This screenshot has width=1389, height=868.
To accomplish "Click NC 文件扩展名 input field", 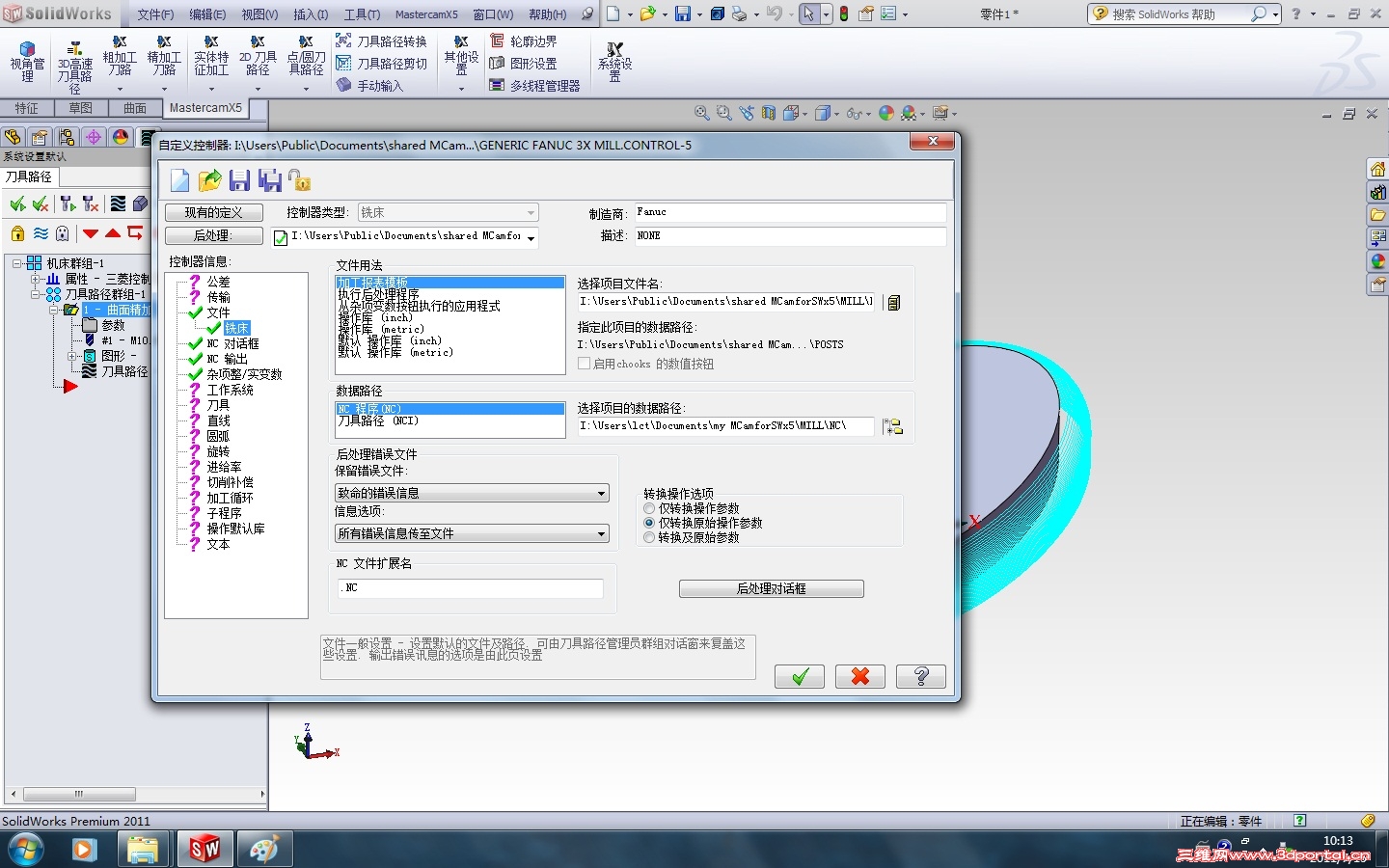I will [470, 588].
